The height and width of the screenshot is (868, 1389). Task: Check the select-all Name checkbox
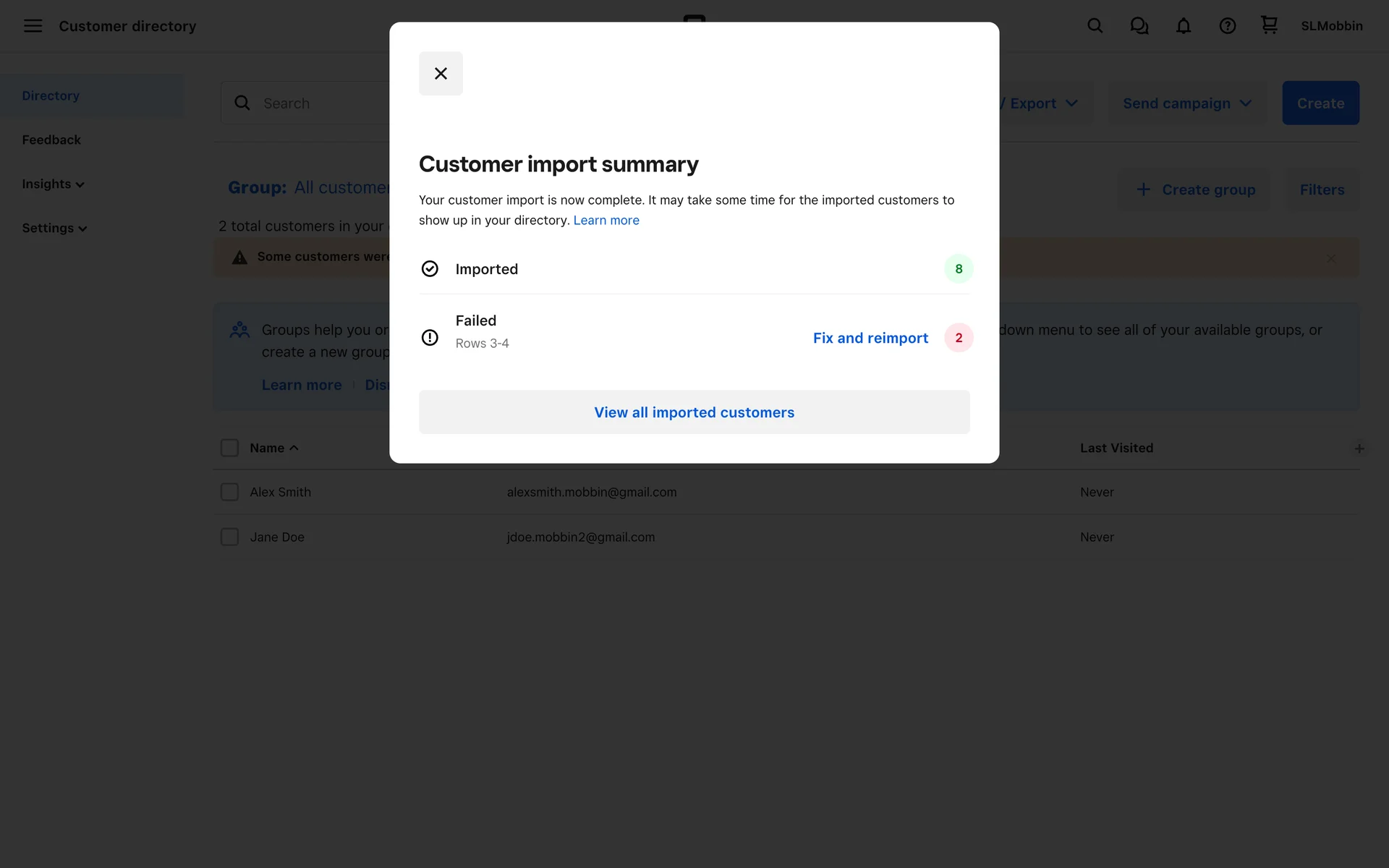pos(229,448)
